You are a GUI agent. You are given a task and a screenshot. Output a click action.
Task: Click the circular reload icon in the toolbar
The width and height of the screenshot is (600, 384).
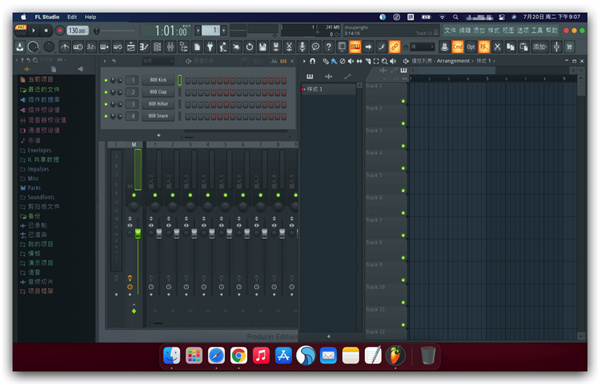249,47
